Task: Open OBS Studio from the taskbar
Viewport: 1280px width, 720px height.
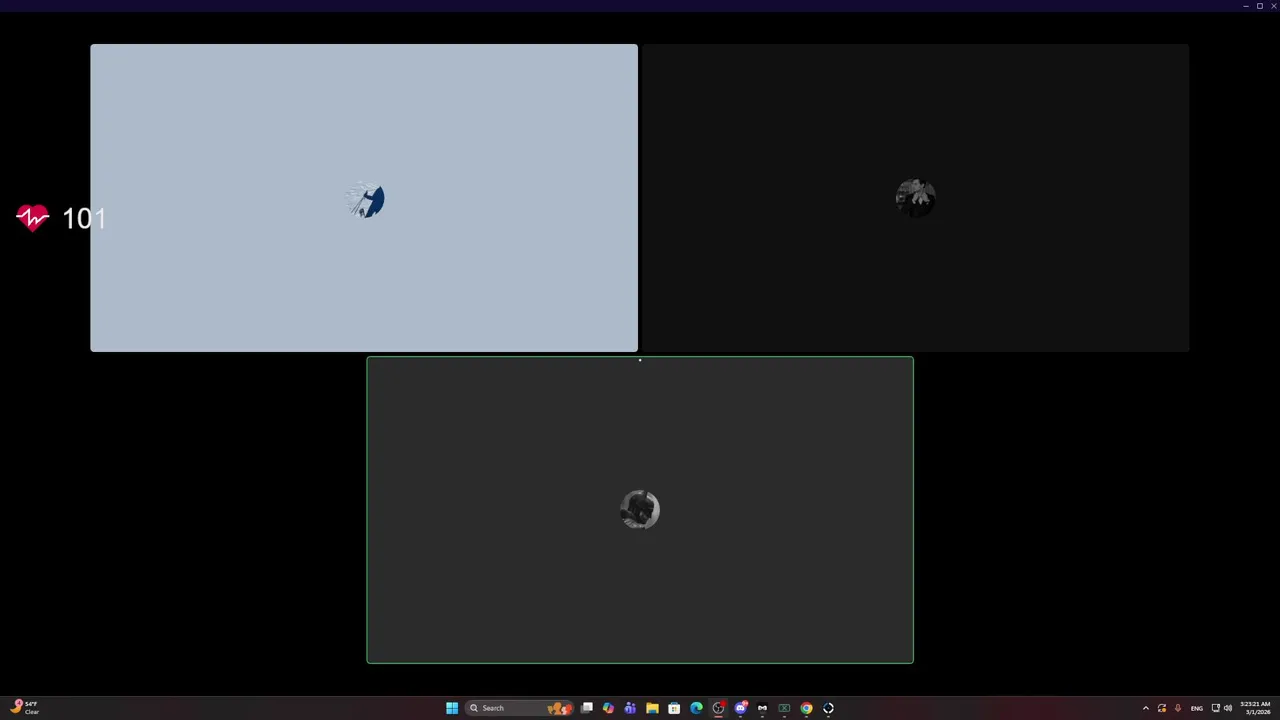Action: (718, 708)
